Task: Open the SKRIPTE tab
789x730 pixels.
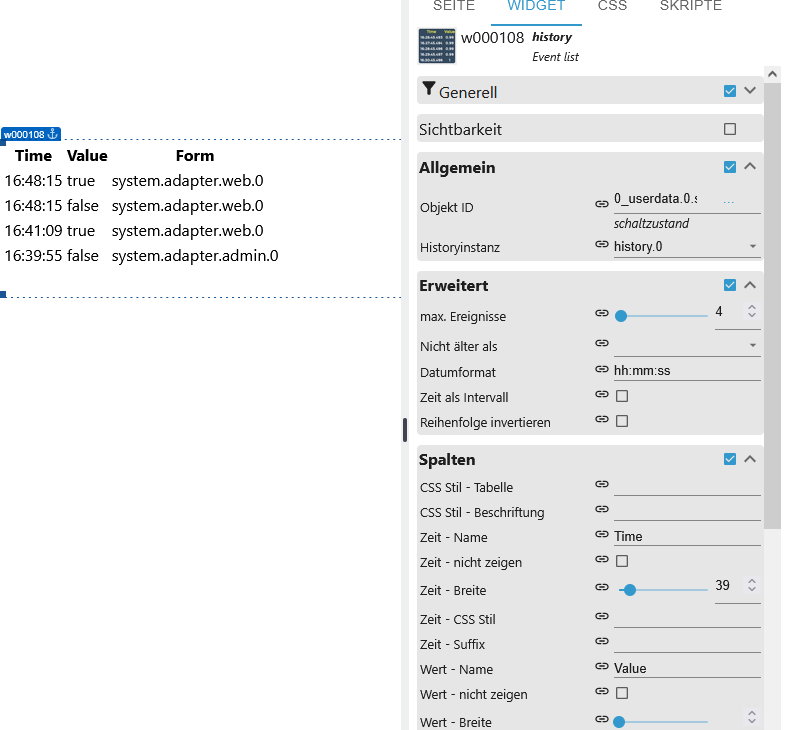Action: click(x=690, y=7)
